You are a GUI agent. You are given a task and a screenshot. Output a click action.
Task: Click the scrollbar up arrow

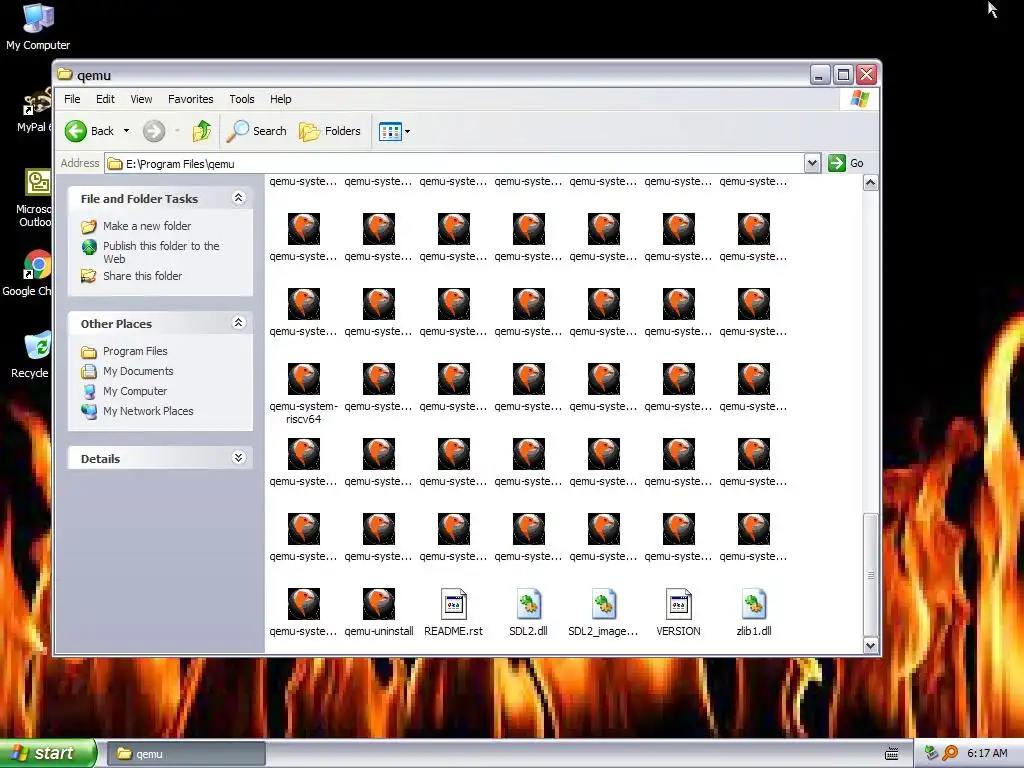pyautogui.click(x=870, y=183)
